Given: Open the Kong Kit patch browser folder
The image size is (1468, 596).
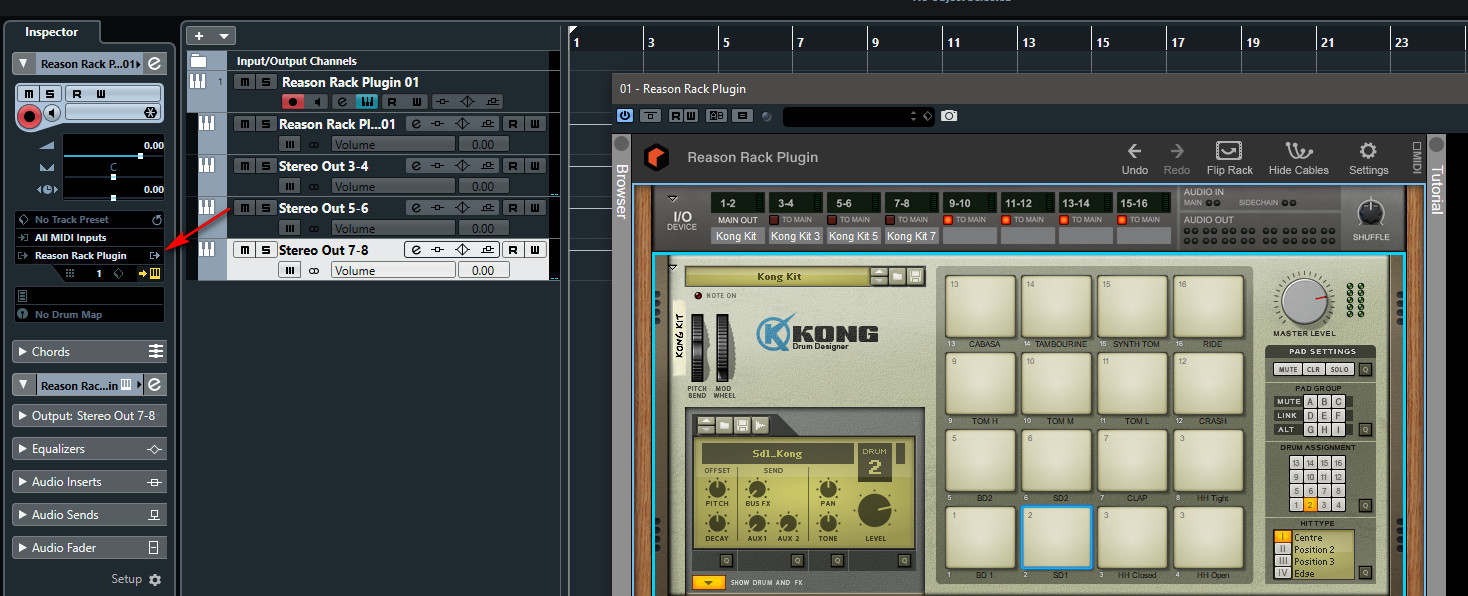Looking at the screenshot, I should pos(898,277).
